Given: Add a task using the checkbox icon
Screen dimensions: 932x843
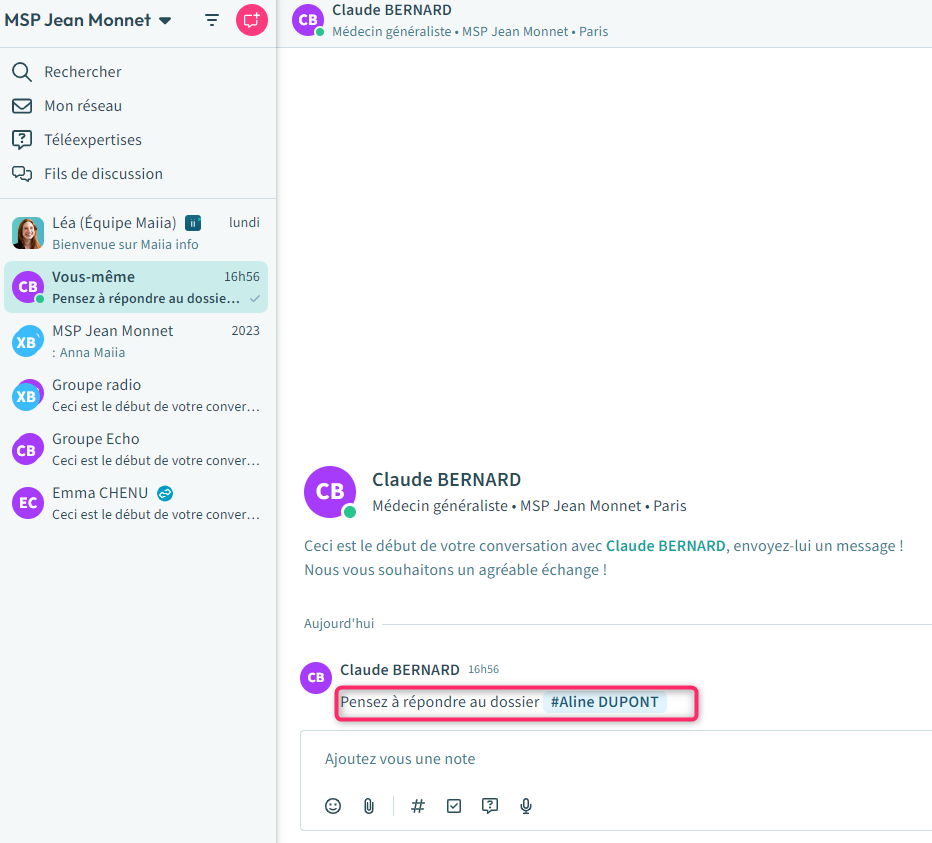Looking at the screenshot, I should pos(454,806).
